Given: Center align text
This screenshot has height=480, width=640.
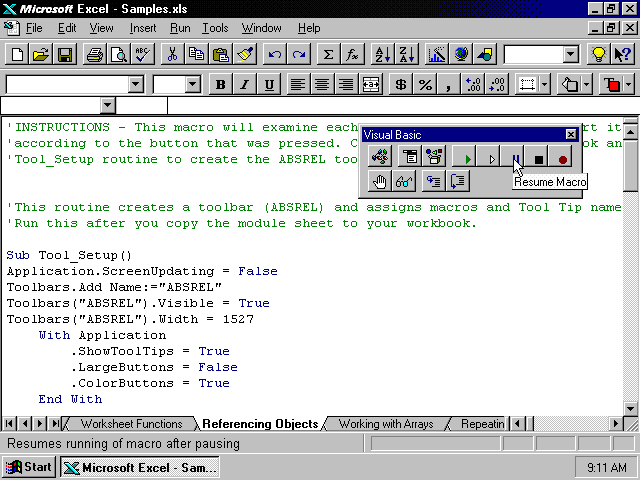Looking at the screenshot, I should 322,84.
